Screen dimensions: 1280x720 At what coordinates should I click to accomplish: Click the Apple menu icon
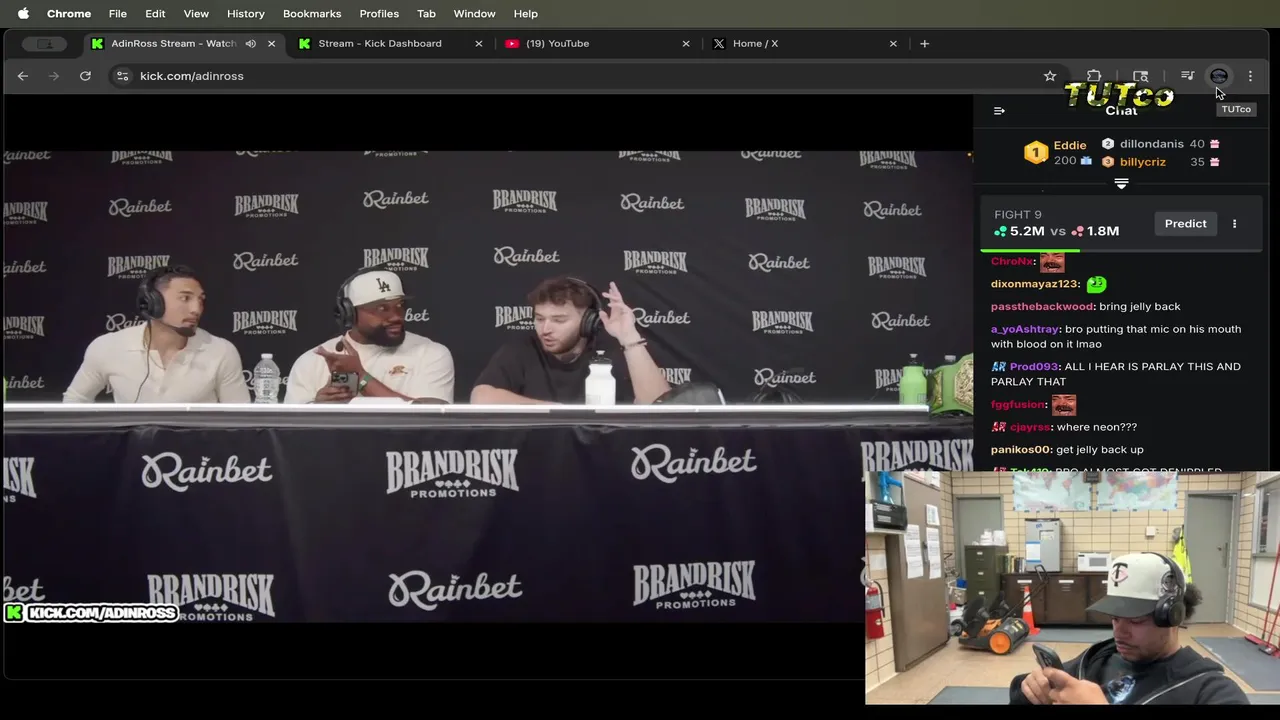[x=23, y=14]
